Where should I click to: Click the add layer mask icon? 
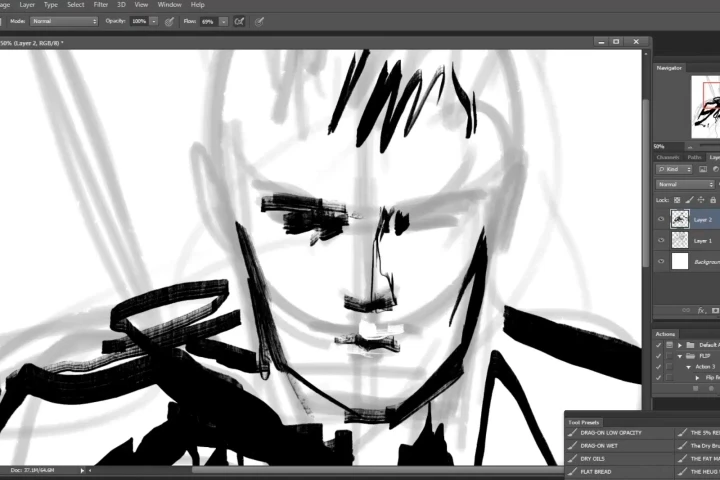[x=715, y=311]
